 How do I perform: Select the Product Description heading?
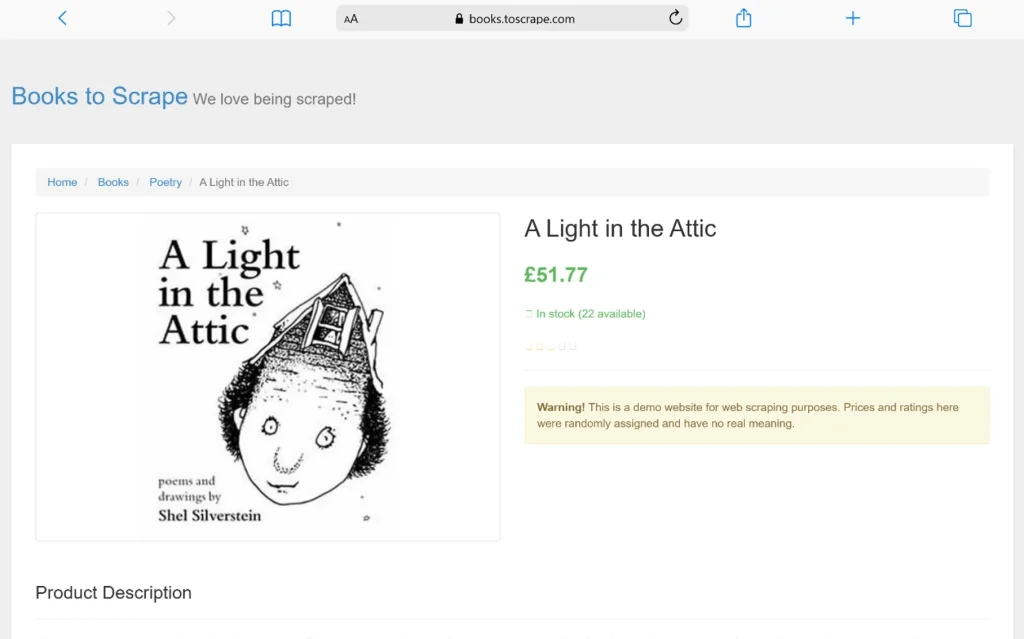tap(114, 593)
